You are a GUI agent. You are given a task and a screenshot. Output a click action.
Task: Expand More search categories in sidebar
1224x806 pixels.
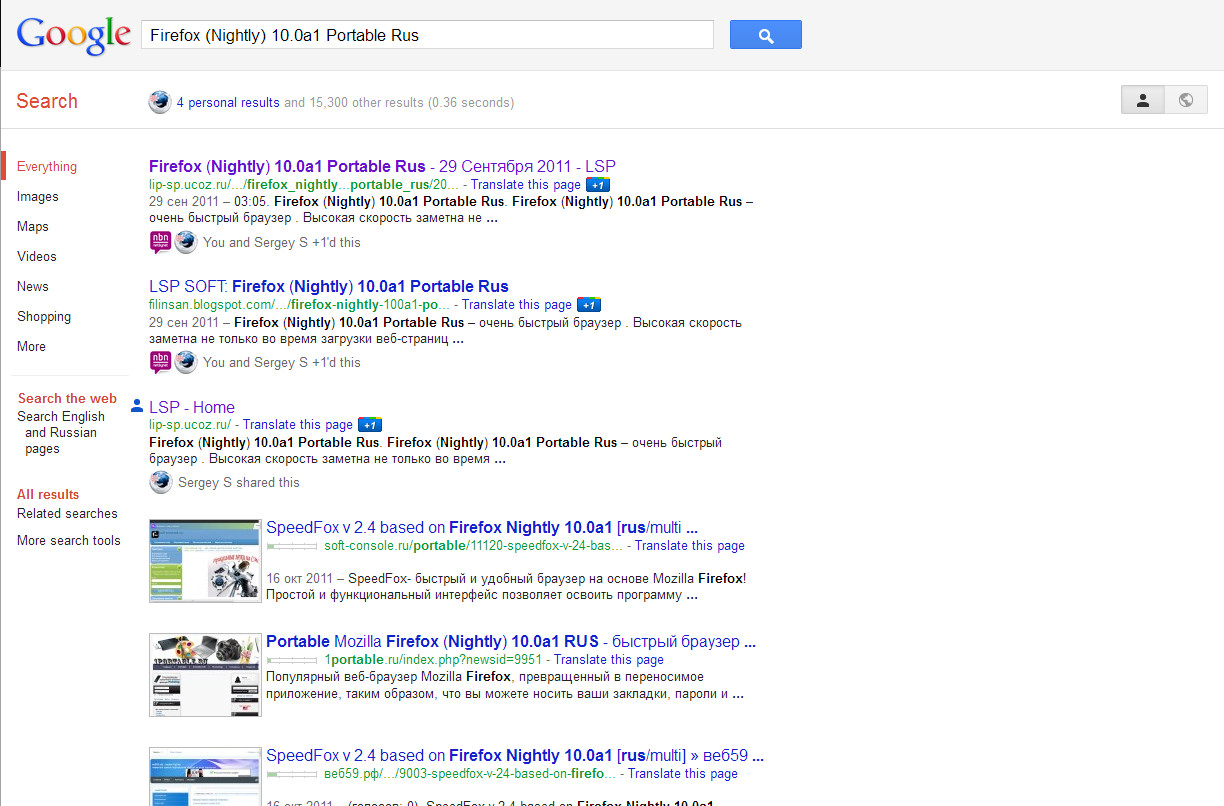(x=31, y=347)
